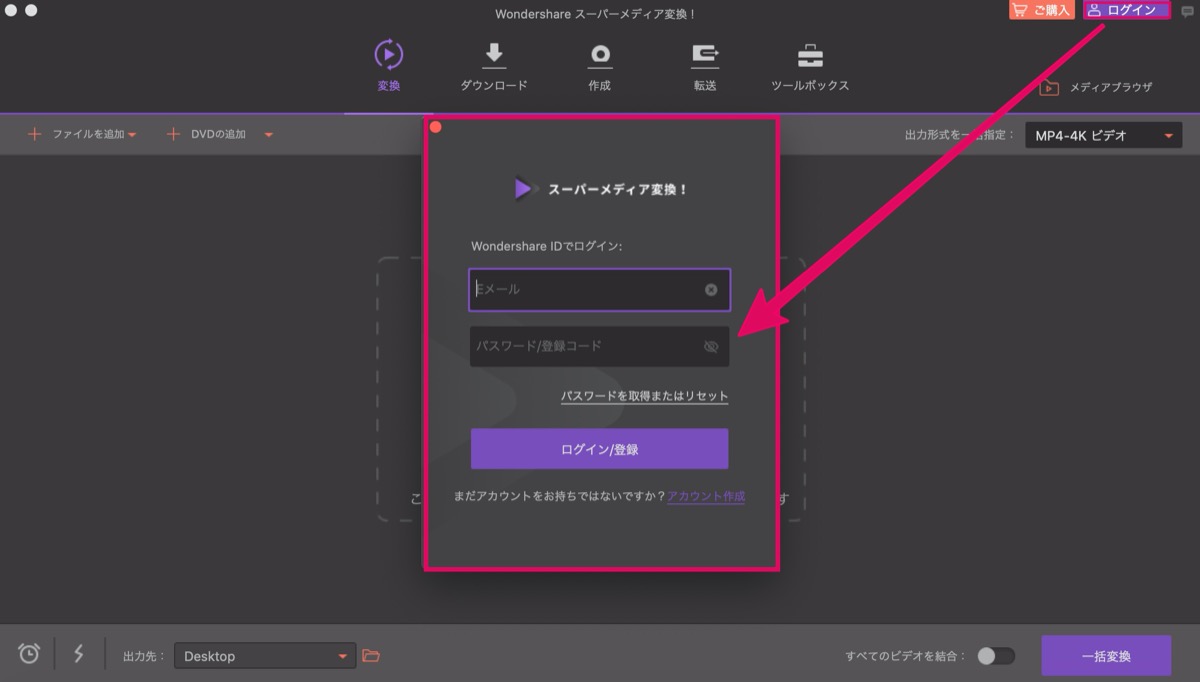Expand the ファイルを追加 dropdown arrow
Screen dimensions: 1200x682
[x=132, y=135]
